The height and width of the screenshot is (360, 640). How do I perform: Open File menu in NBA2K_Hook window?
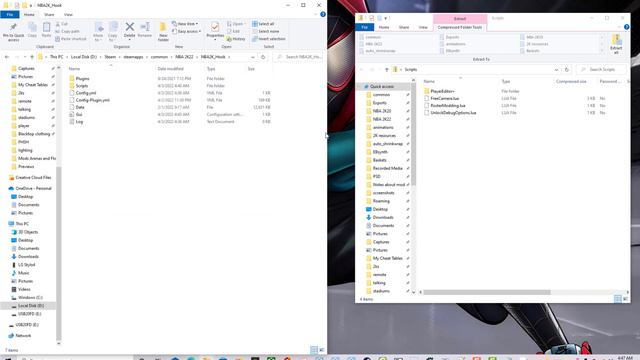(10, 14)
